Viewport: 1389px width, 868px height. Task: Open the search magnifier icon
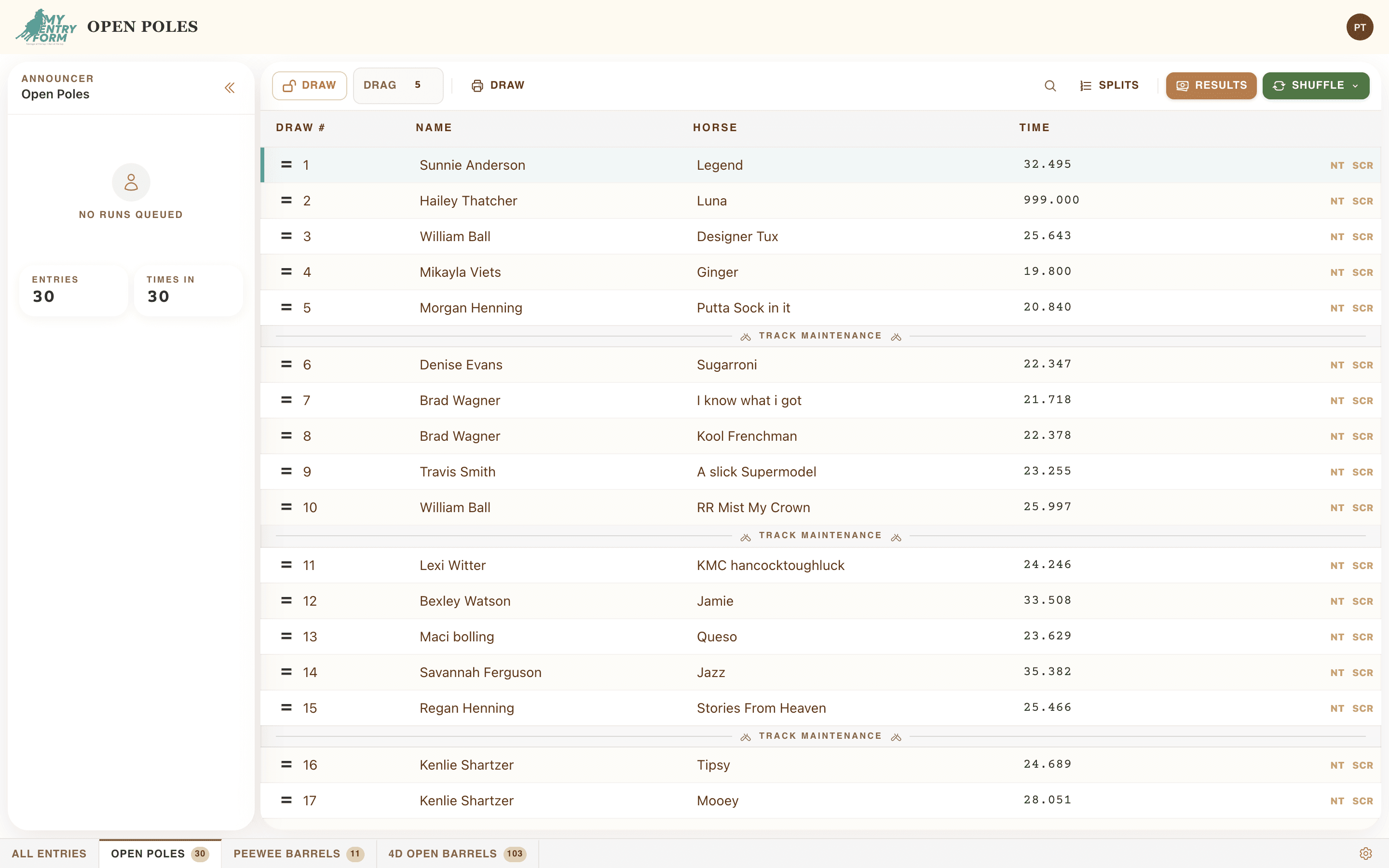1050,85
